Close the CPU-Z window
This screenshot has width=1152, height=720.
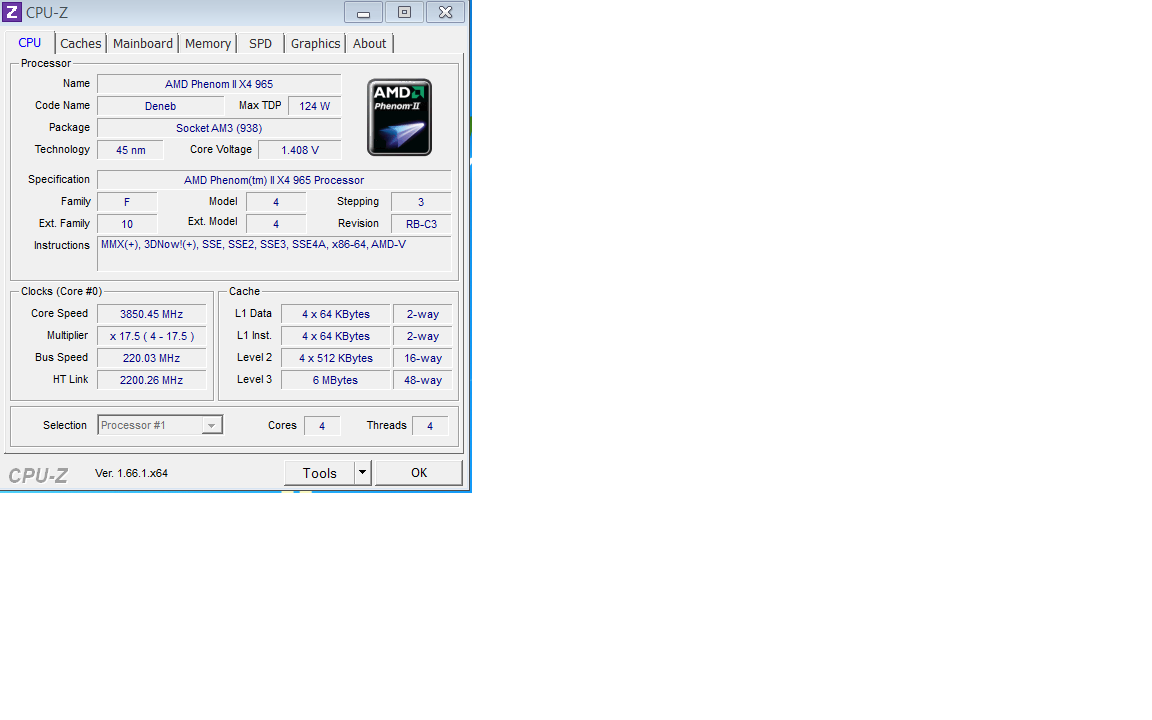(445, 12)
